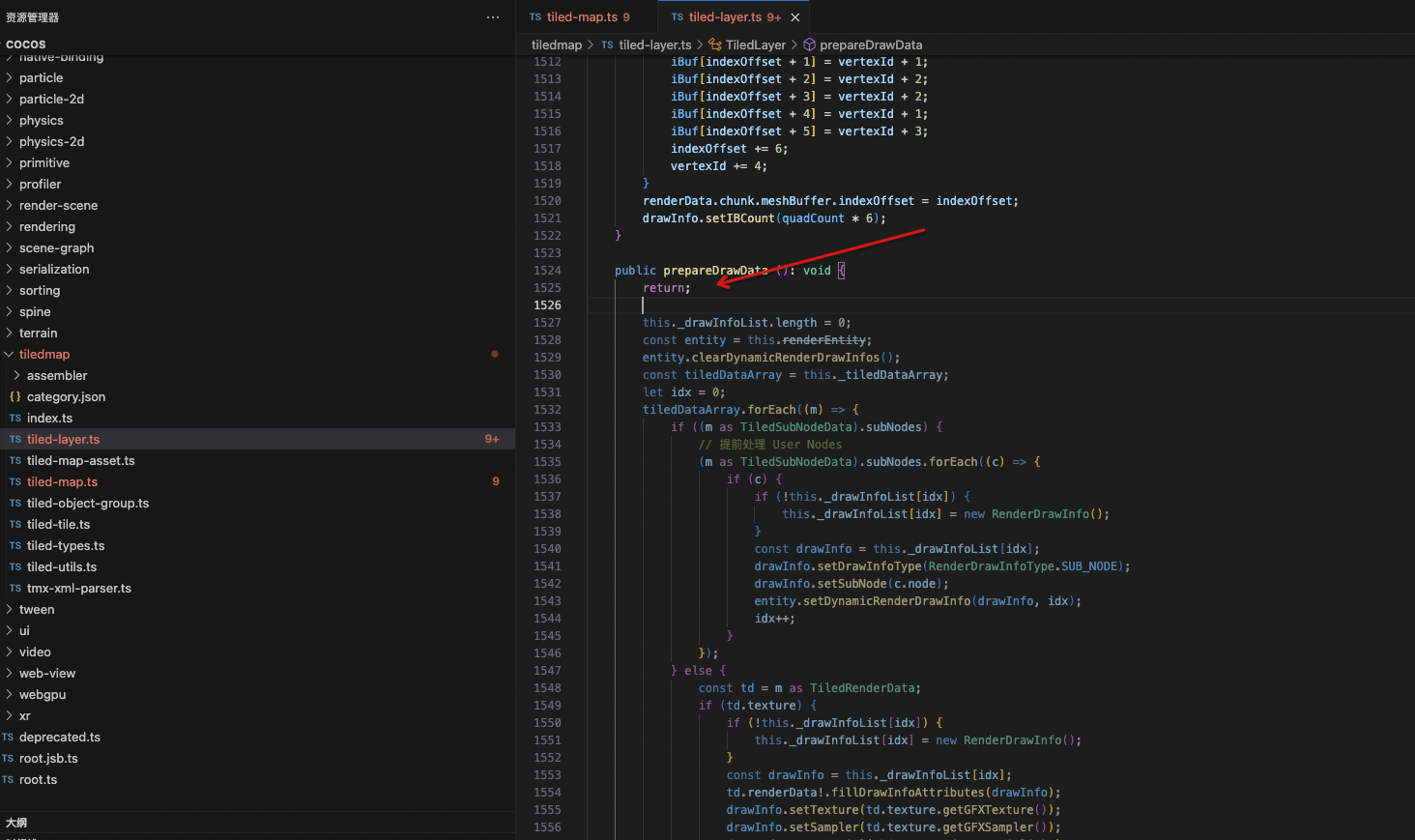
Task: Open root.jsb.ts file
Action: click(257, 759)
